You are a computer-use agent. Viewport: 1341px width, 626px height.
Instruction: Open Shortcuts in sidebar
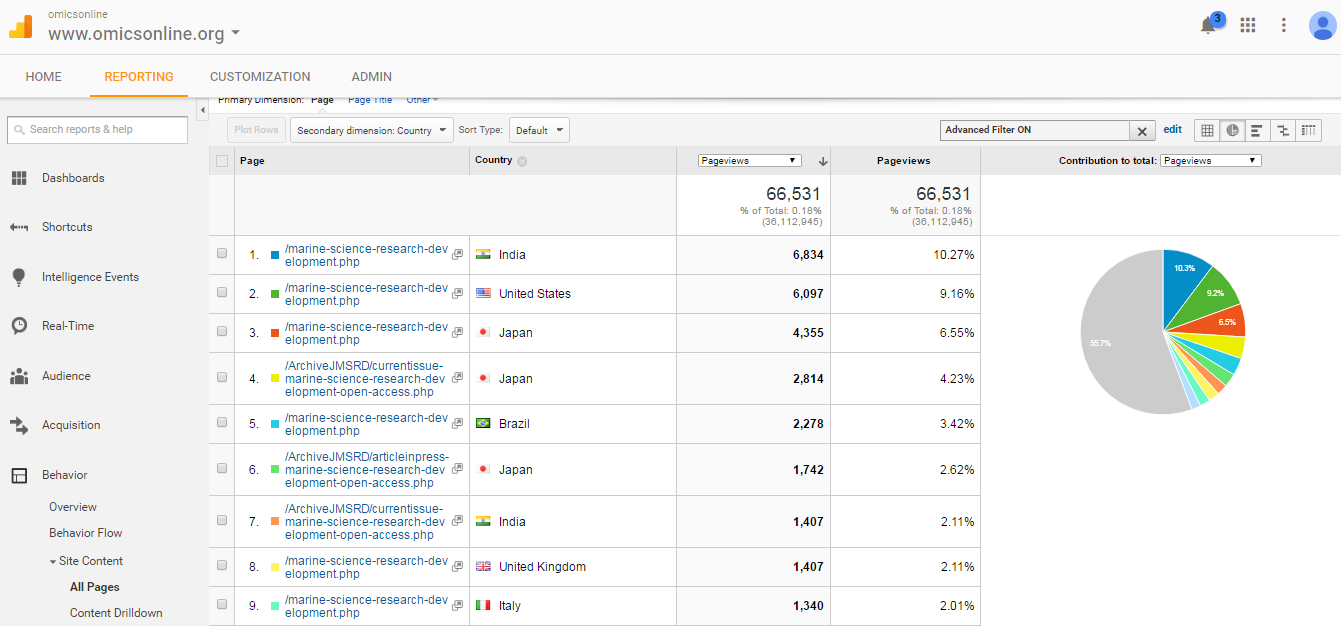pyautogui.click(x=67, y=227)
